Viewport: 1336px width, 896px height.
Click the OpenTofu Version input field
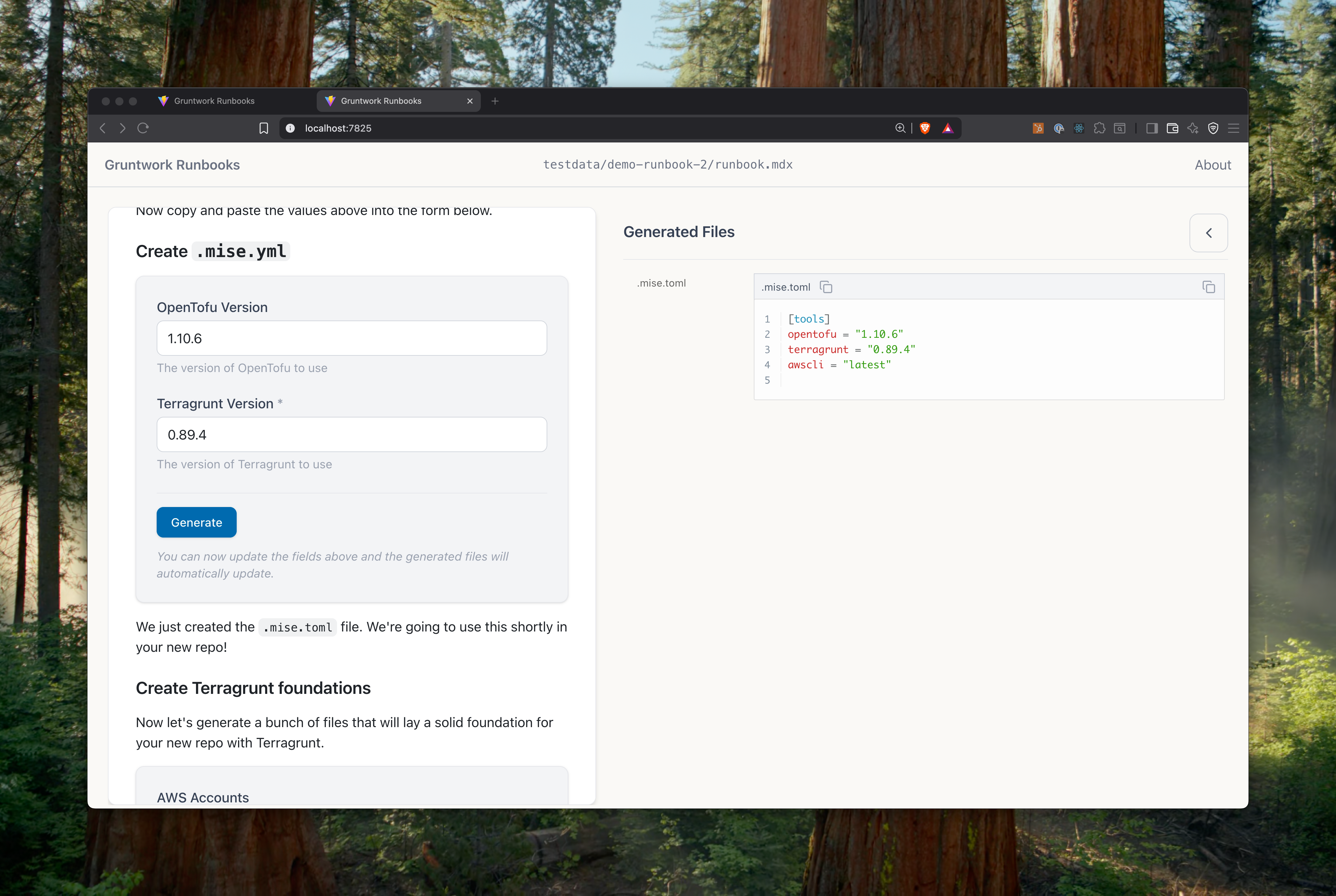coord(351,338)
